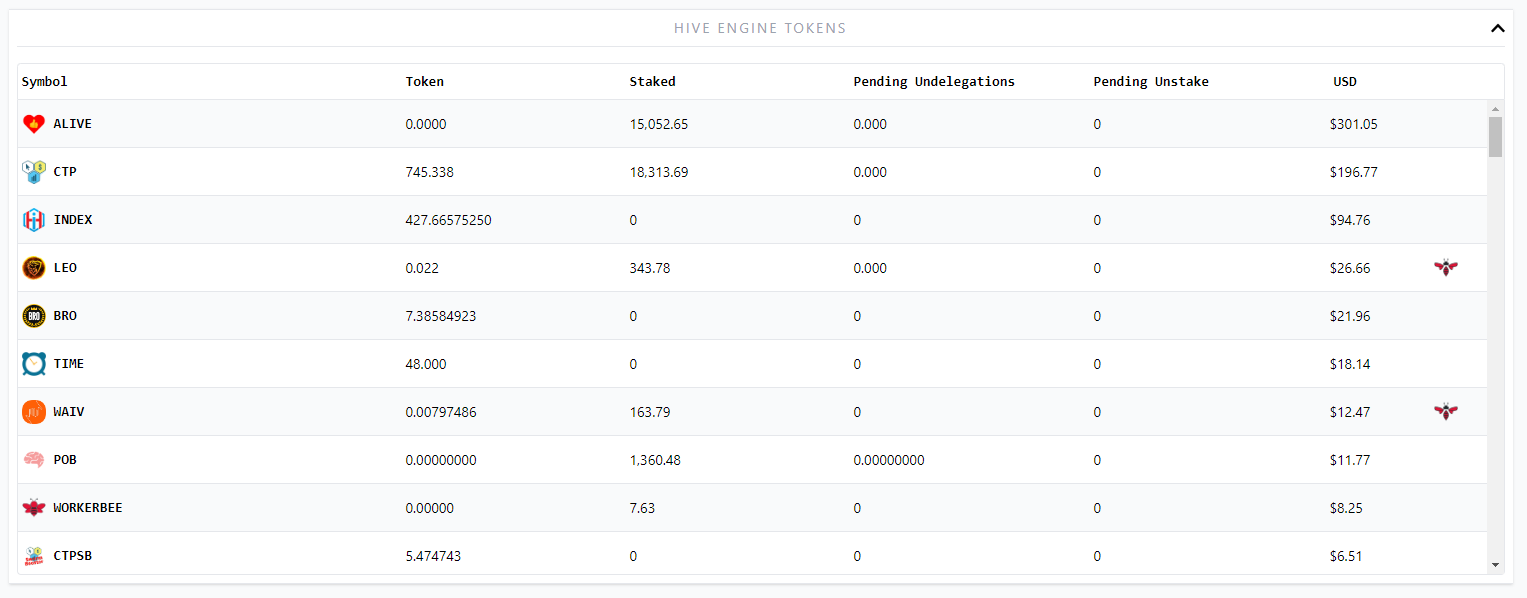The width and height of the screenshot is (1527, 598).
Task: Click WAIV token balance 0.00797486
Action: (441, 412)
